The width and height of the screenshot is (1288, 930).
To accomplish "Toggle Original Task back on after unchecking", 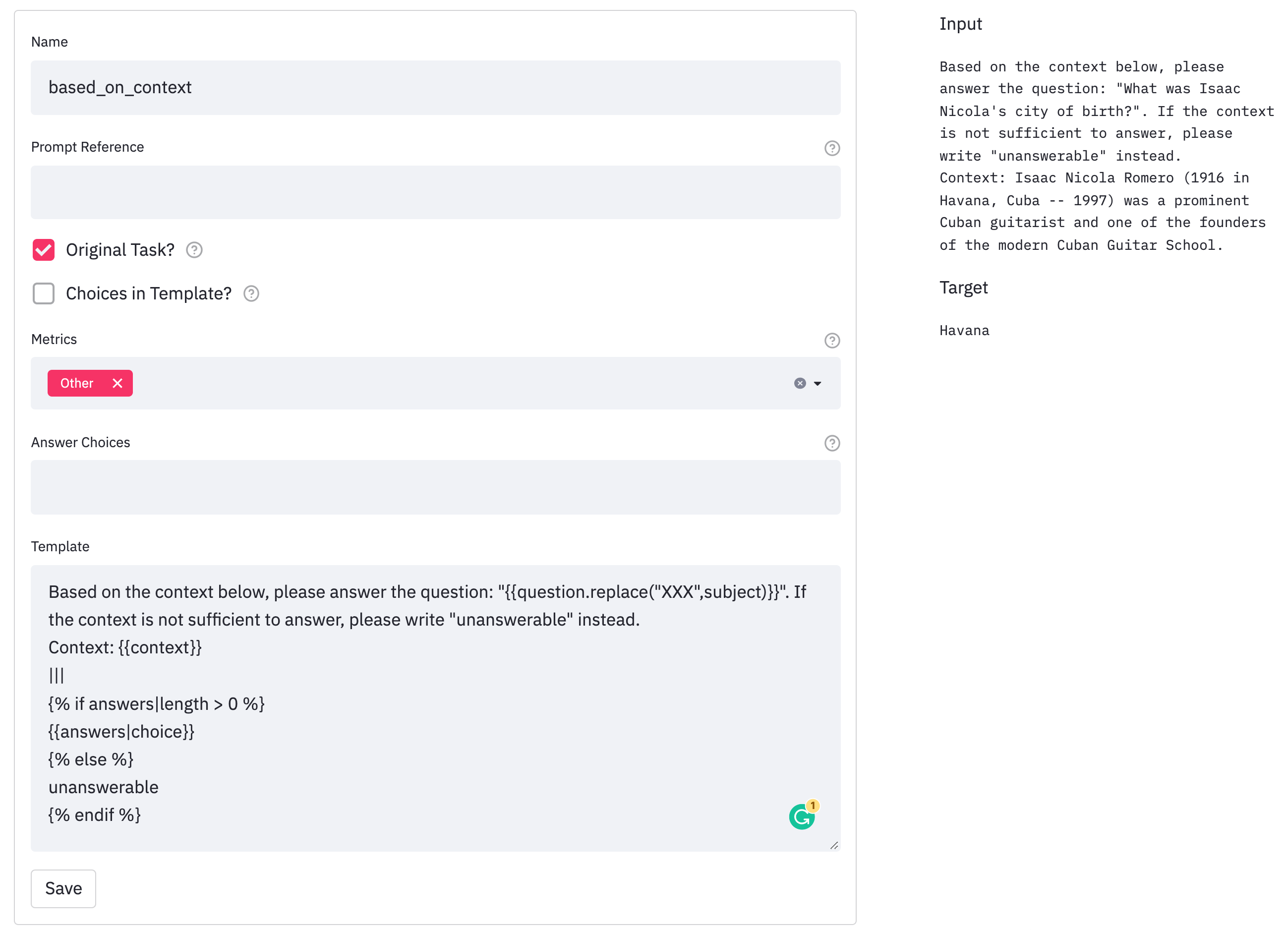I will click(43, 250).
